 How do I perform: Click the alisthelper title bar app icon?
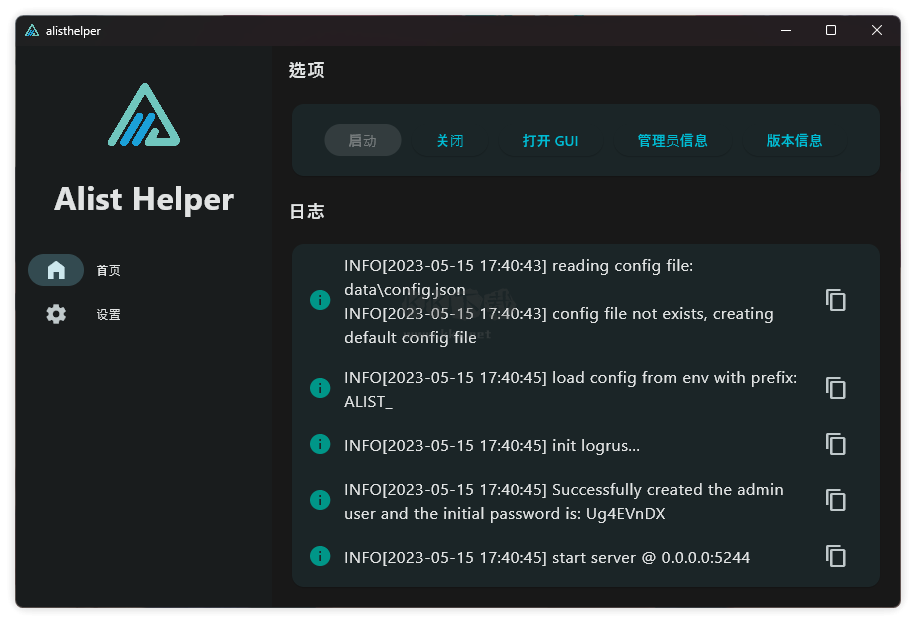(32, 31)
